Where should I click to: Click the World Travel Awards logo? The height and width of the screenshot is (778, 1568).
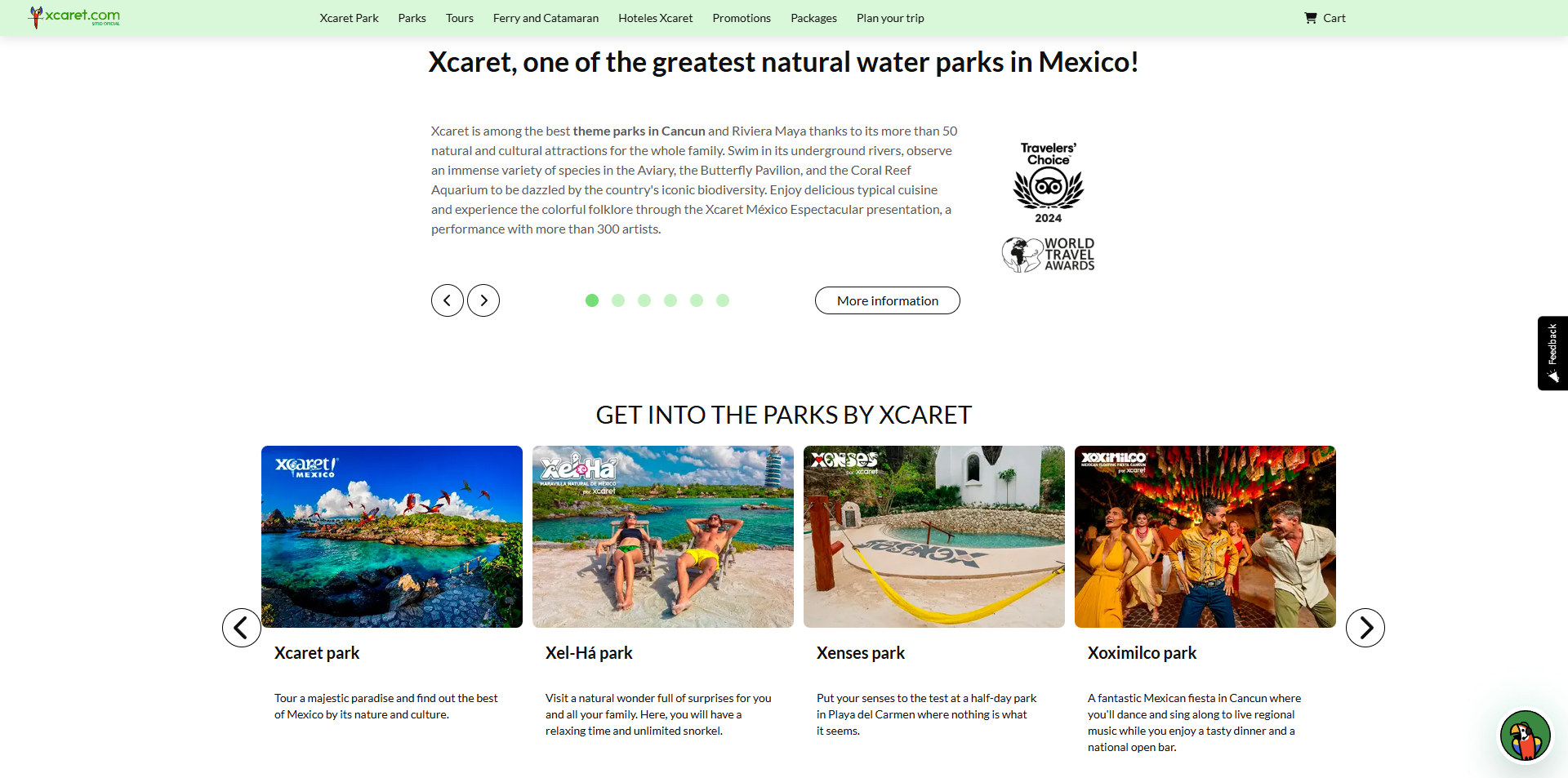point(1049,255)
